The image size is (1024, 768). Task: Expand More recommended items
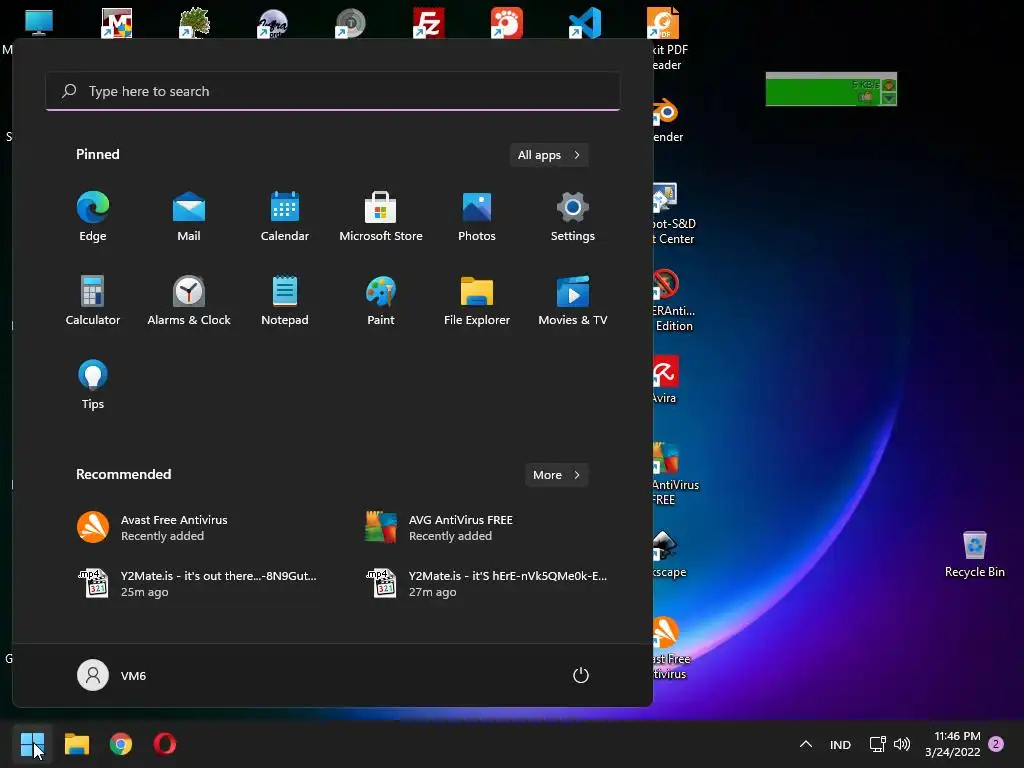pos(557,475)
